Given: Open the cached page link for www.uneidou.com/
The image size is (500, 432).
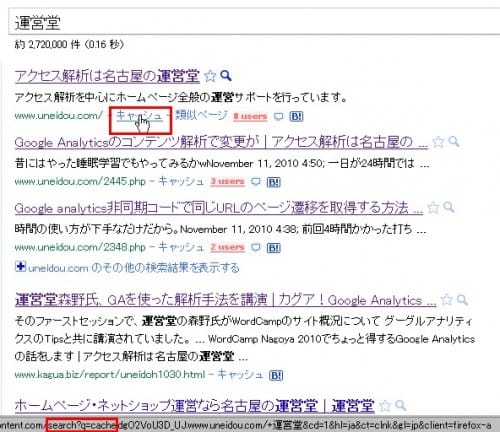Looking at the screenshot, I should pyautogui.click(x=139, y=116).
